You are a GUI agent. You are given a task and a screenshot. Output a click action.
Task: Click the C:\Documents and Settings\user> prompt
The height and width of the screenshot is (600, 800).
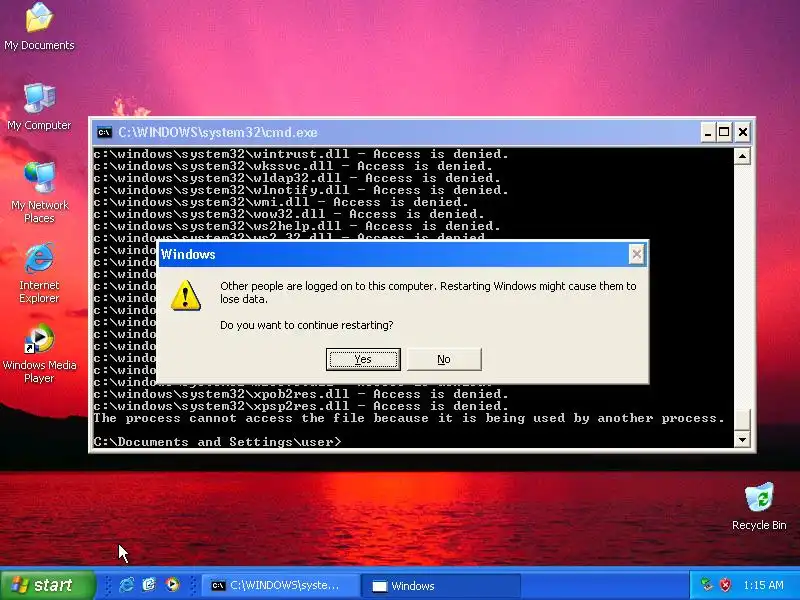[x=217, y=442]
